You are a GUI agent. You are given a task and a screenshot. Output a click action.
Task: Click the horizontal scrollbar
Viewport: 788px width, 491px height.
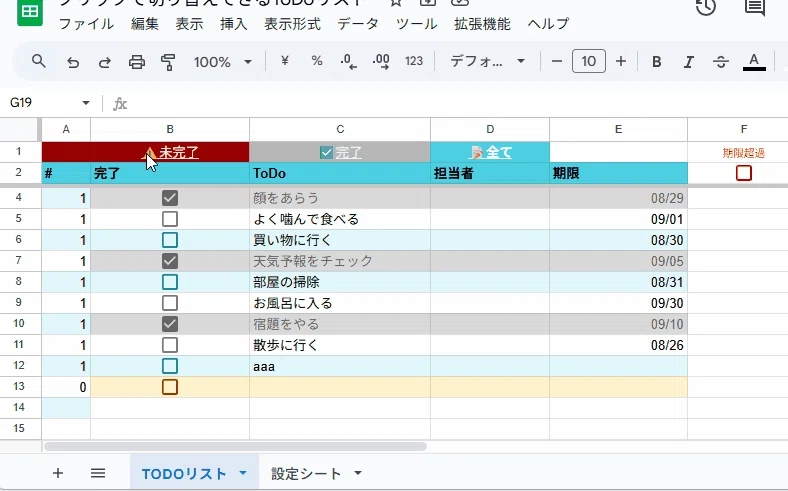235,446
